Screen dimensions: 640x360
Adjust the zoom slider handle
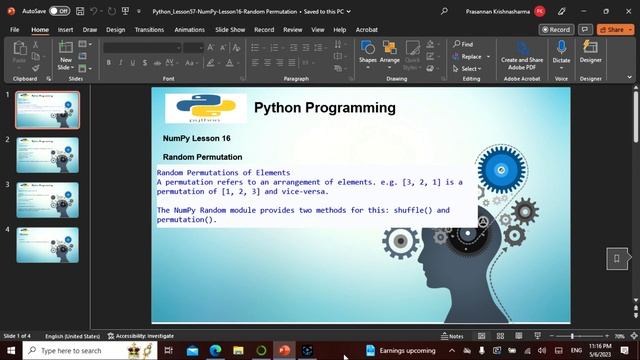point(572,336)
